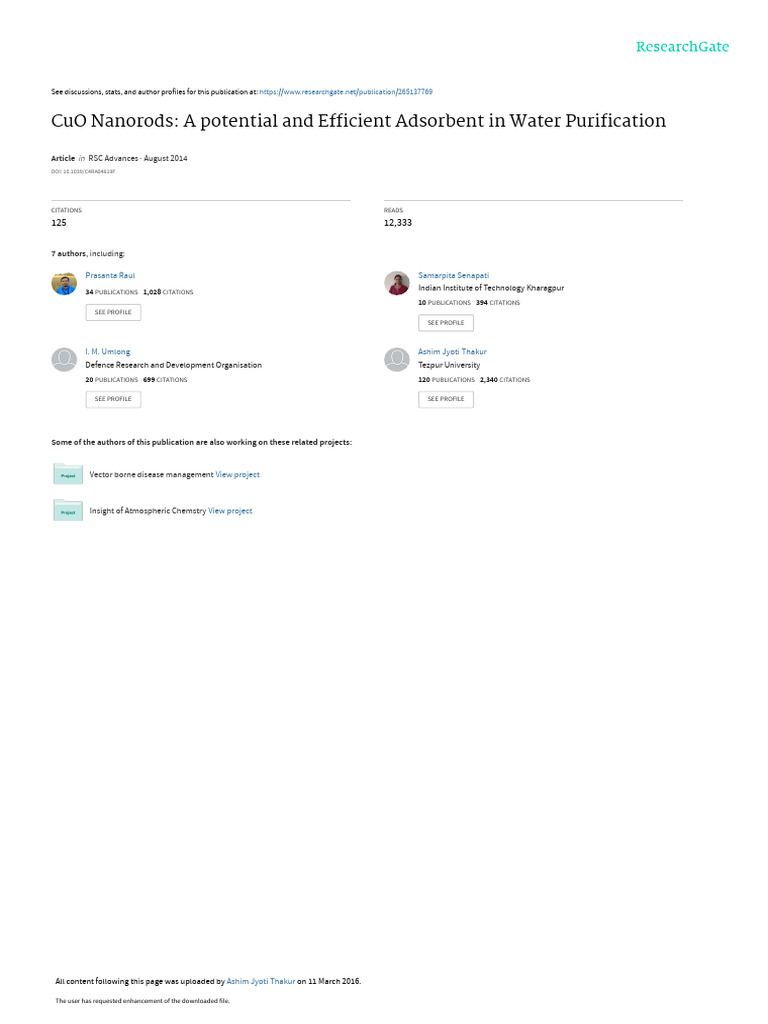
Task: Open View project link for Vector borne disease
Action: tap(238, 475)
